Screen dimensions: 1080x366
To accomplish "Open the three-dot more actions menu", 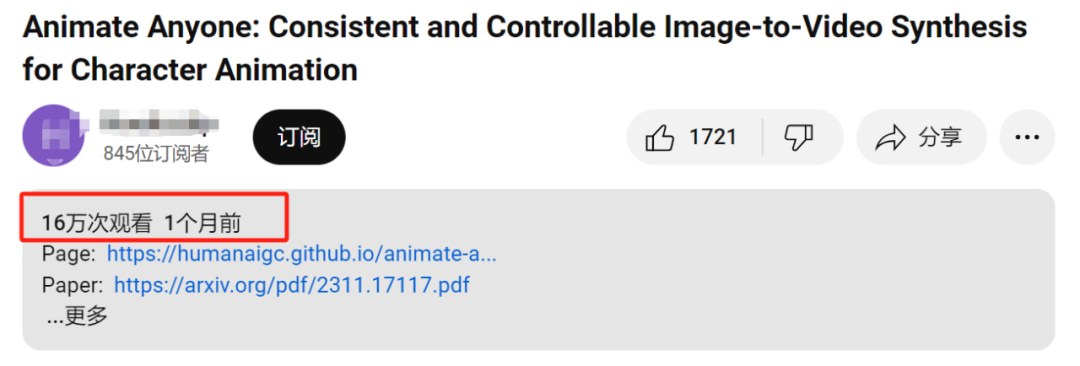I will click(x=1026, y=137).
